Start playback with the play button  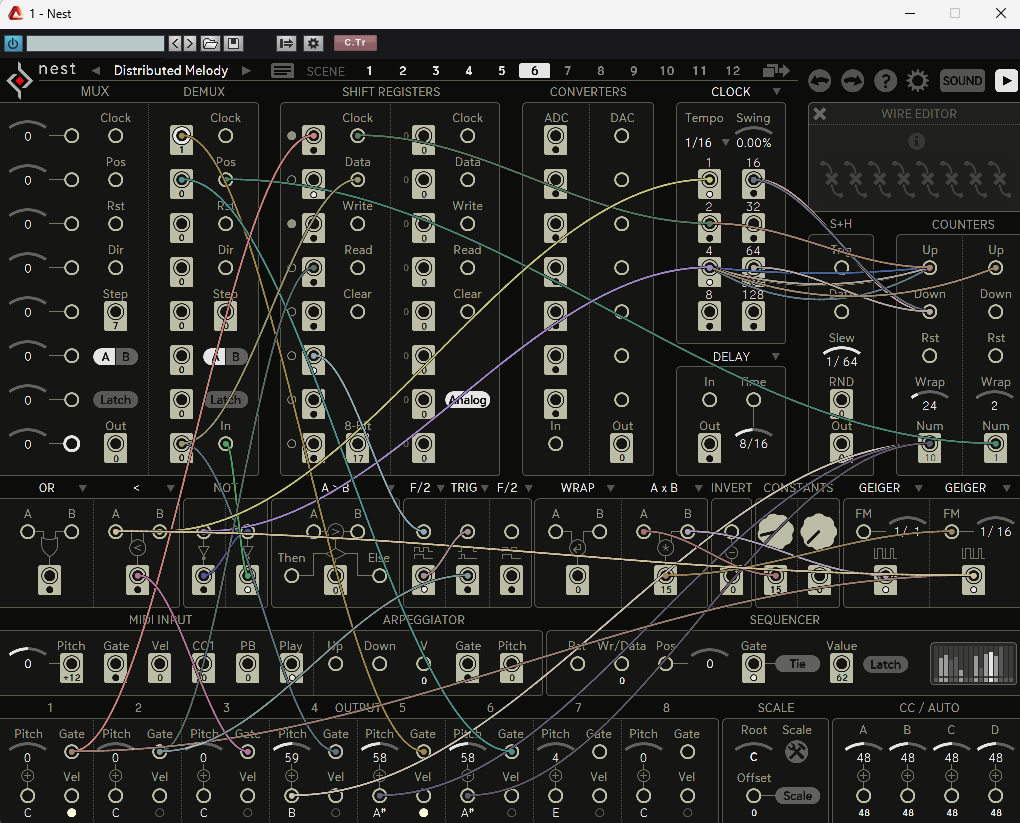1006,81
